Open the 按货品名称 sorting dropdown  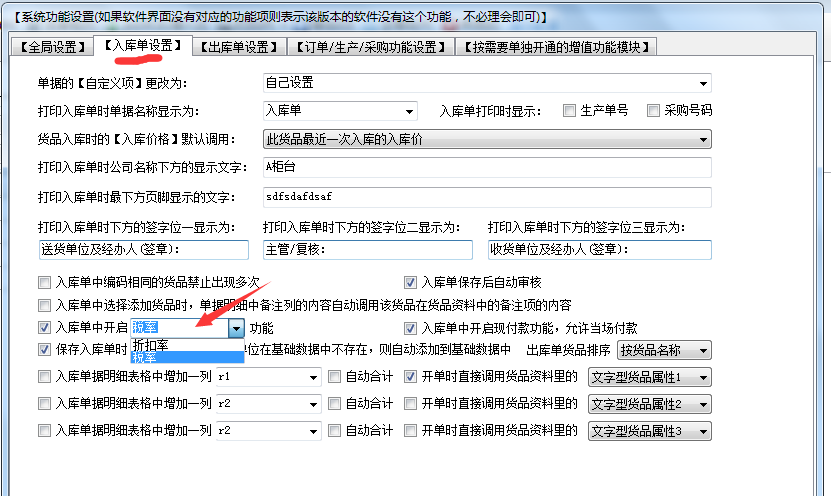pos(704,350)
